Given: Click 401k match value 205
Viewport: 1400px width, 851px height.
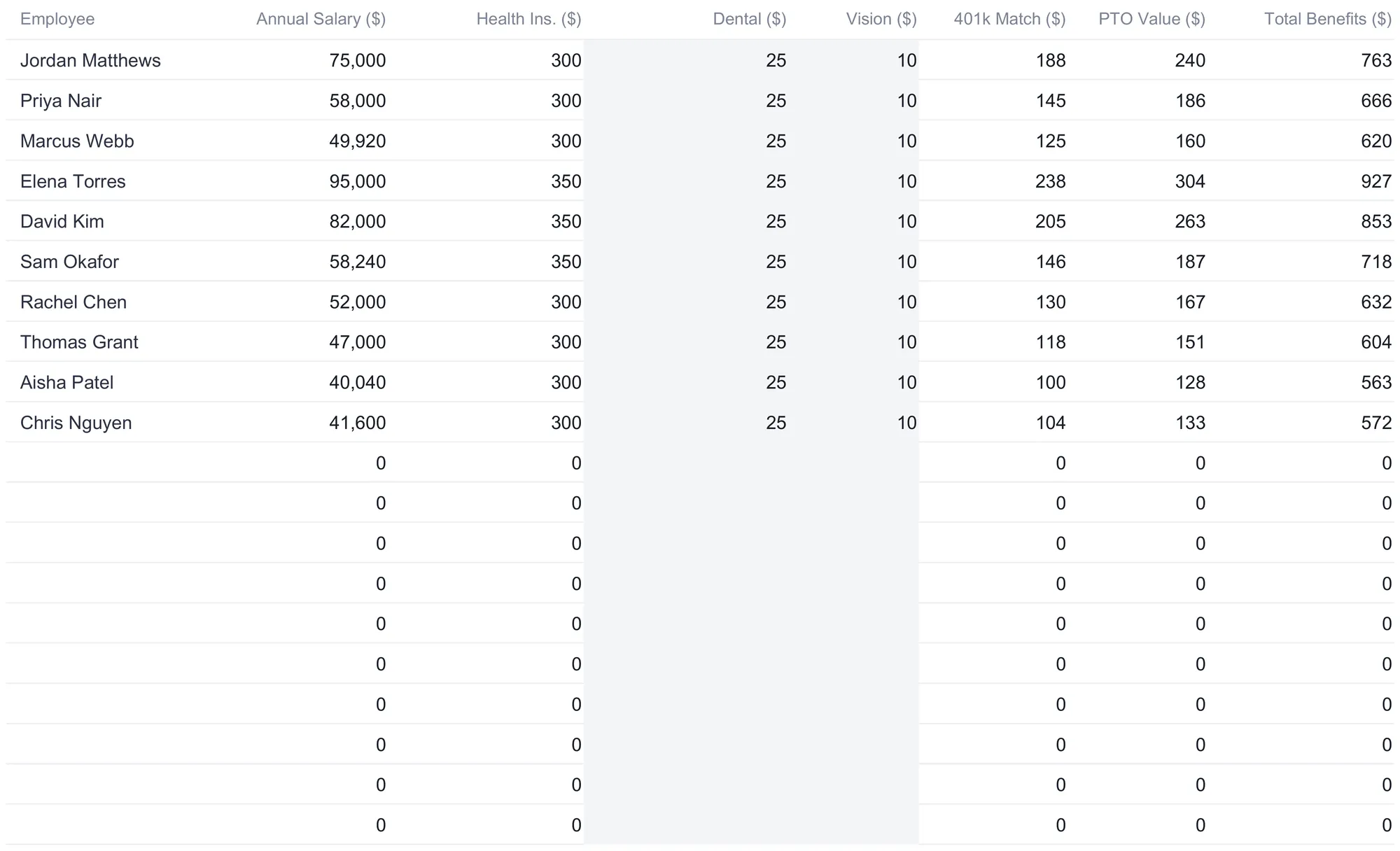Looking at the screenshot, I should [1051, 221].
